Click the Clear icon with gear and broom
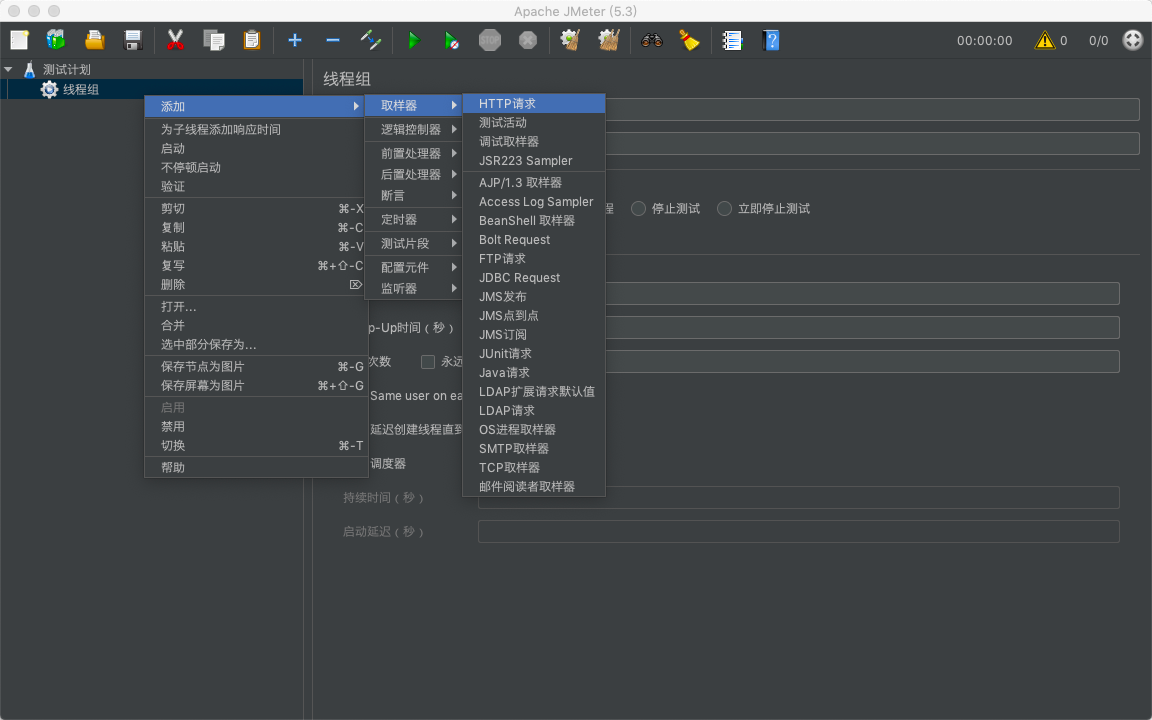 click(x=570, y=40)
